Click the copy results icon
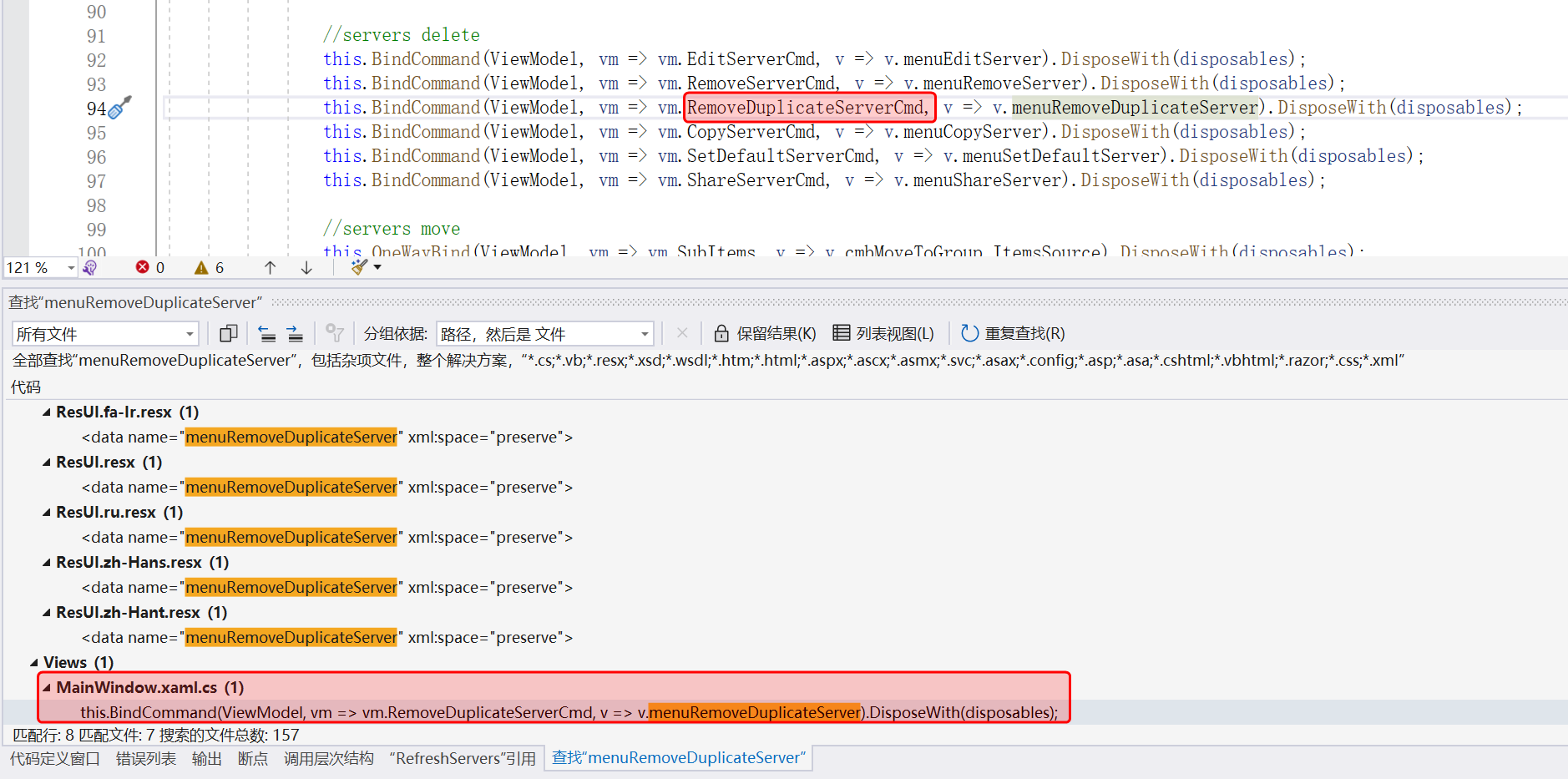Screen dimensions: 1568x779 pyautogui.click(x=228, y=334)
